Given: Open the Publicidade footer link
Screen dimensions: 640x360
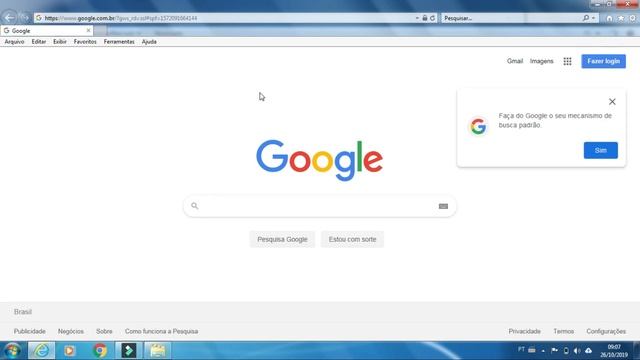Looking at the screenshot, I should point(29,331).
